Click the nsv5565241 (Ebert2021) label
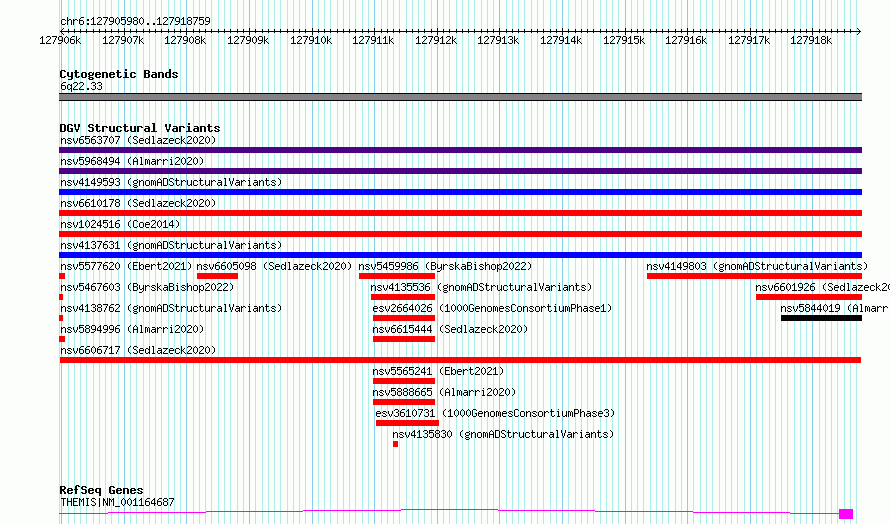The image size is (890, 524). (438, 371)
